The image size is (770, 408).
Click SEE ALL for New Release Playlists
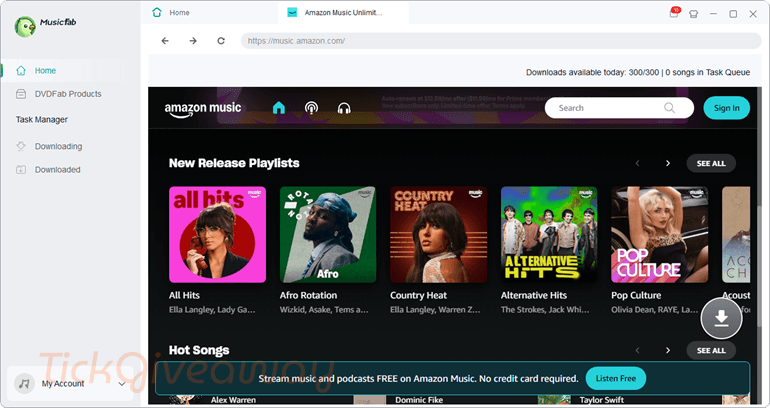pos(711,163)
